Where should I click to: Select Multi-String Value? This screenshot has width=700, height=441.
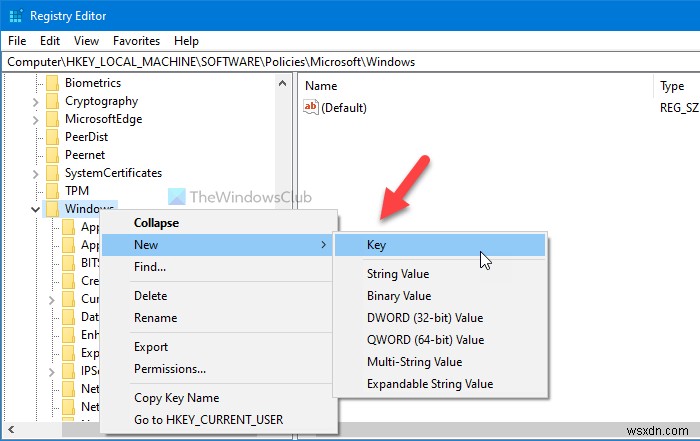click(x=440, y=362)
